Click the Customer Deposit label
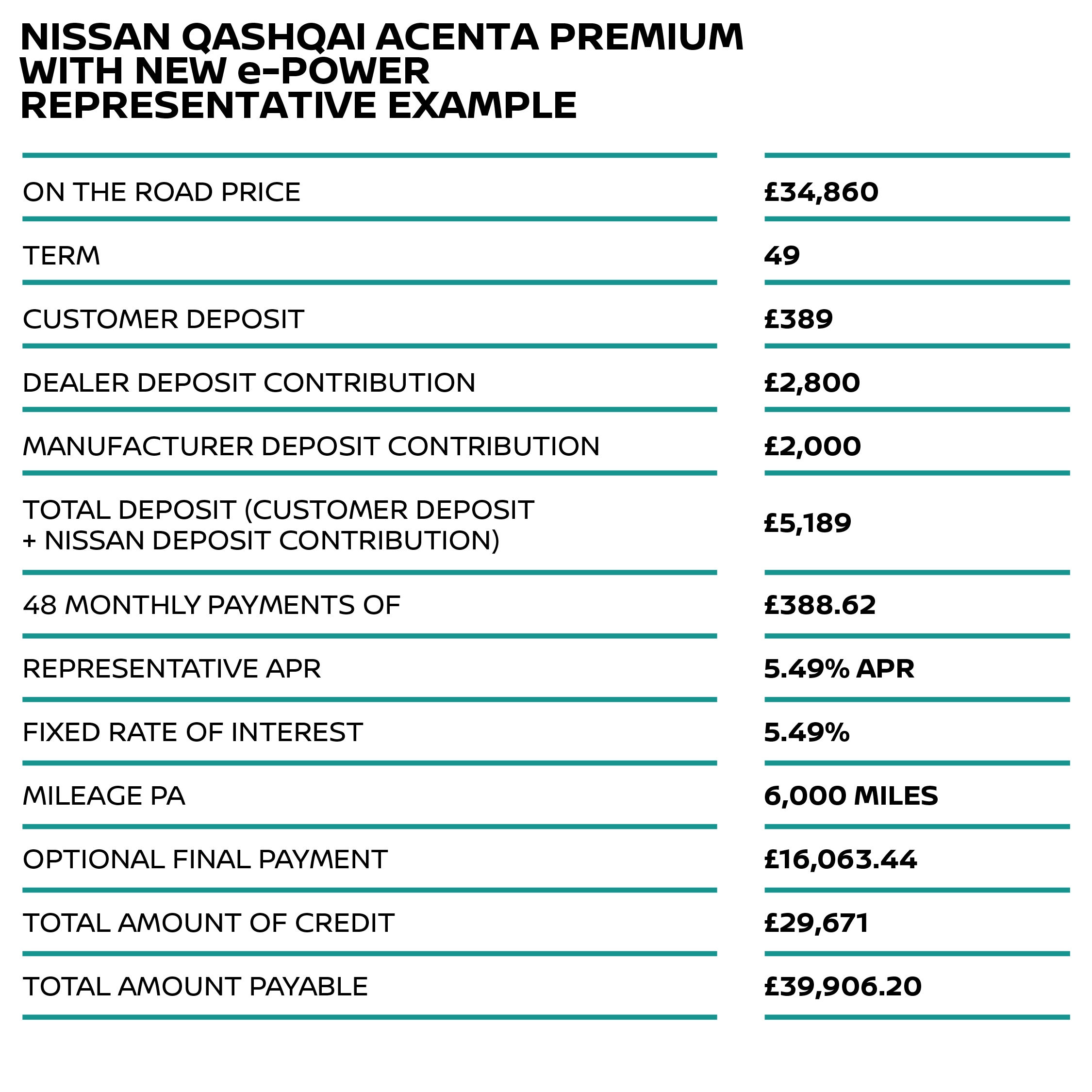1092x1092 pixels. 164,319
